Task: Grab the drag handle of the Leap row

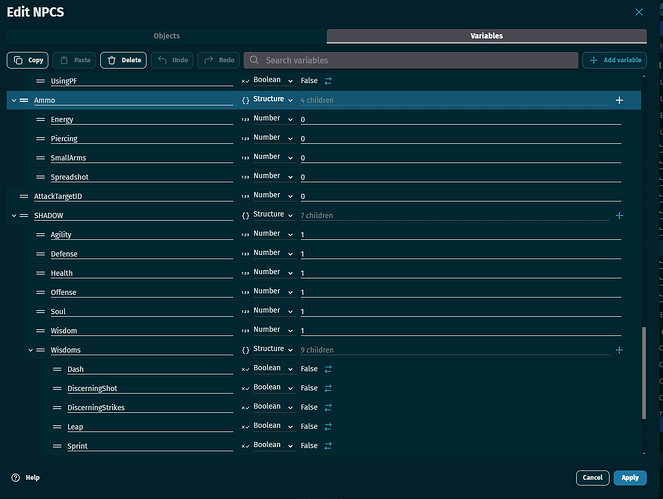Action: click(x=57, y=427)
